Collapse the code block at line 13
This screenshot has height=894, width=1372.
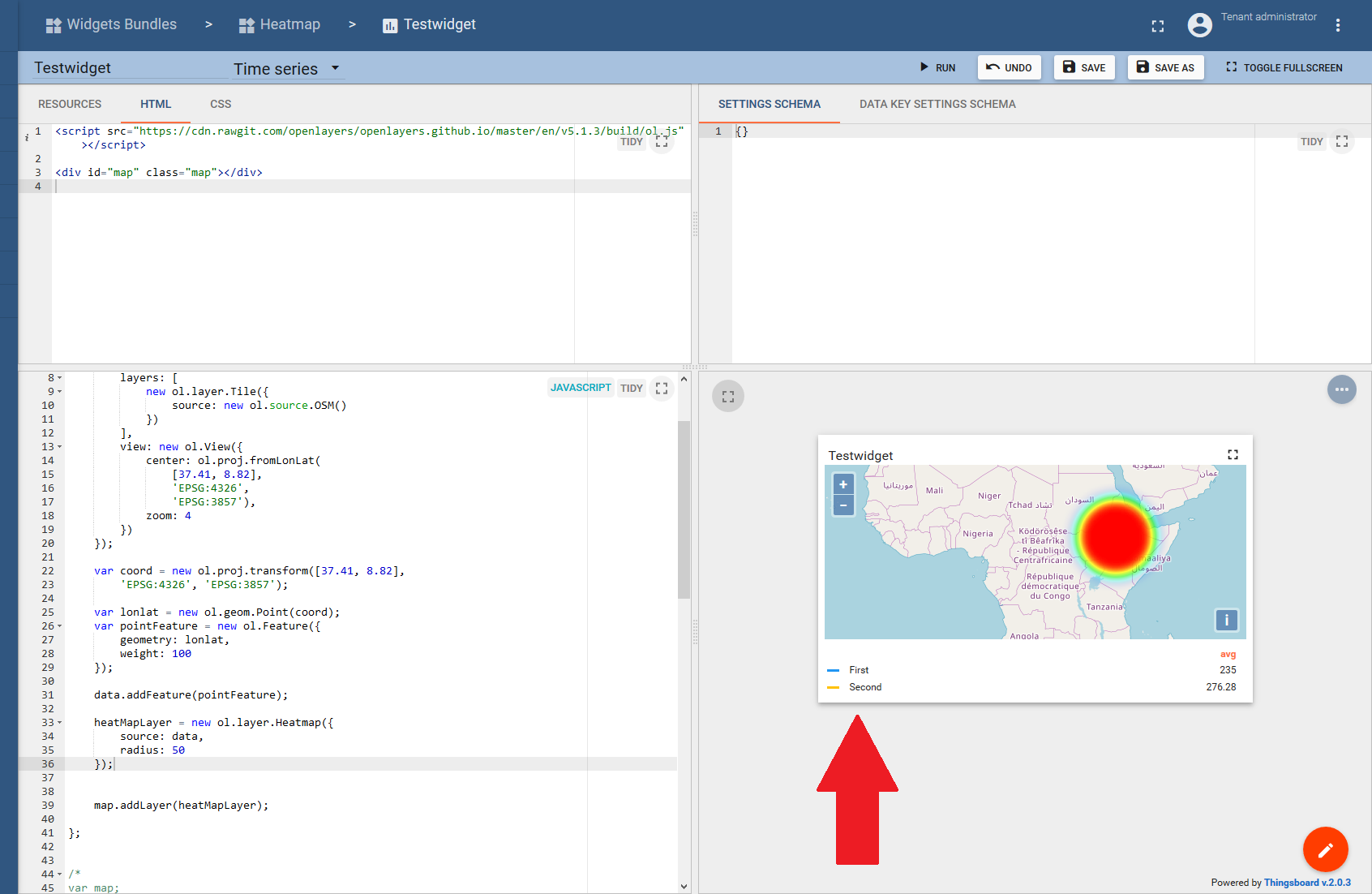click(58, 446)
